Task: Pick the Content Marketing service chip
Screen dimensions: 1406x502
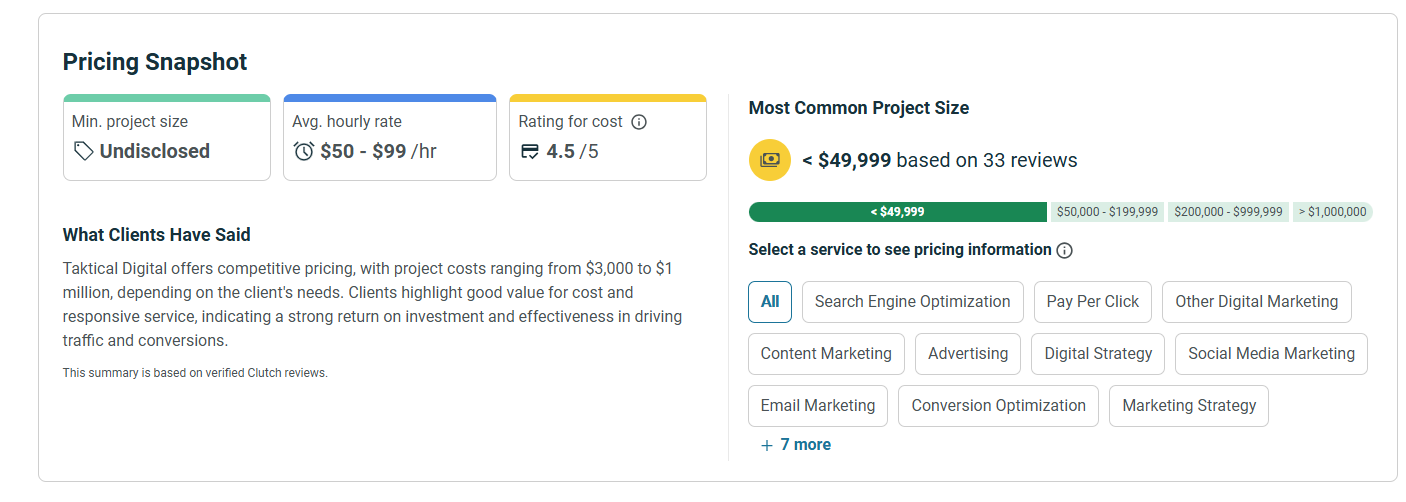Action: pyautogui.click(x=826, y=354)
